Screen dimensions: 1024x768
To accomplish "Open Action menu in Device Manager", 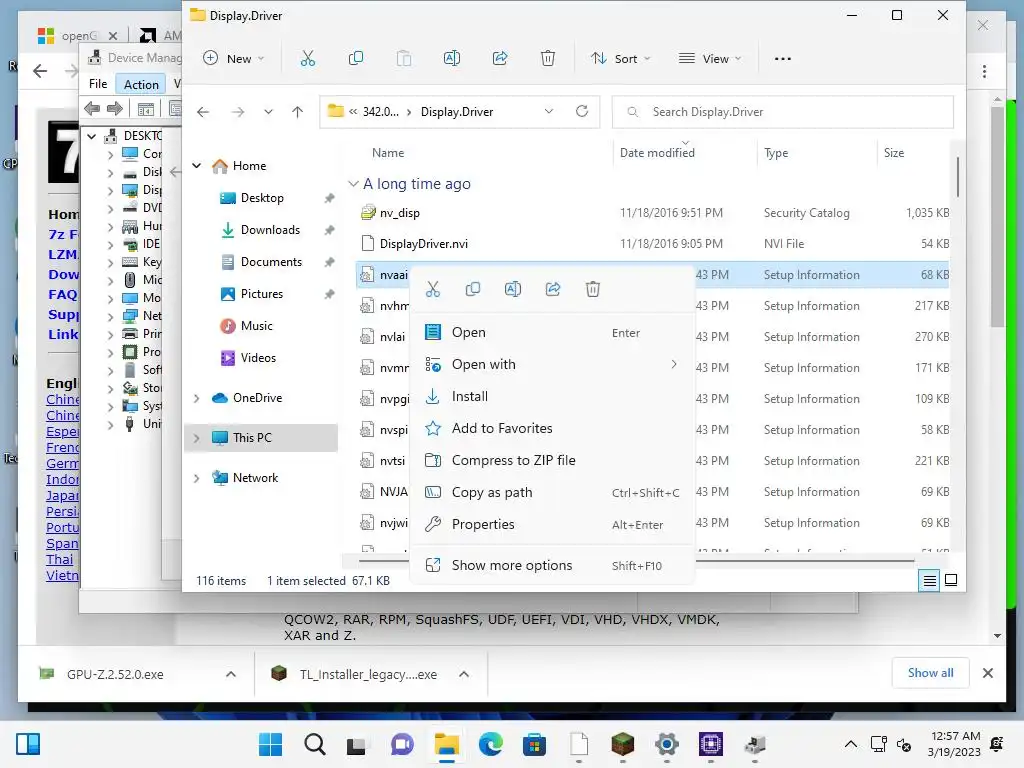I will 141,84.
